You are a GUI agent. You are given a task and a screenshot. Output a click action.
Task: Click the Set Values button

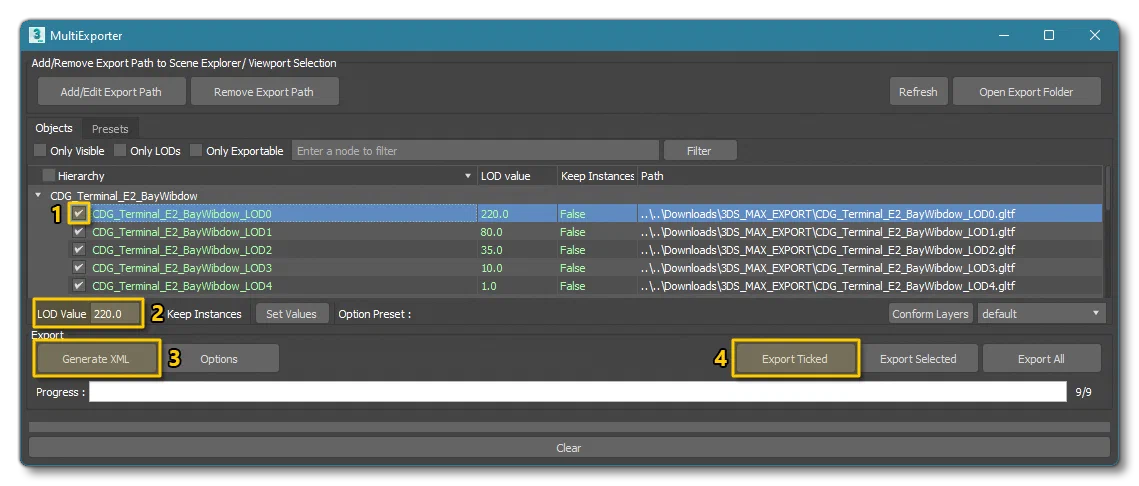(x=291, y=314)
